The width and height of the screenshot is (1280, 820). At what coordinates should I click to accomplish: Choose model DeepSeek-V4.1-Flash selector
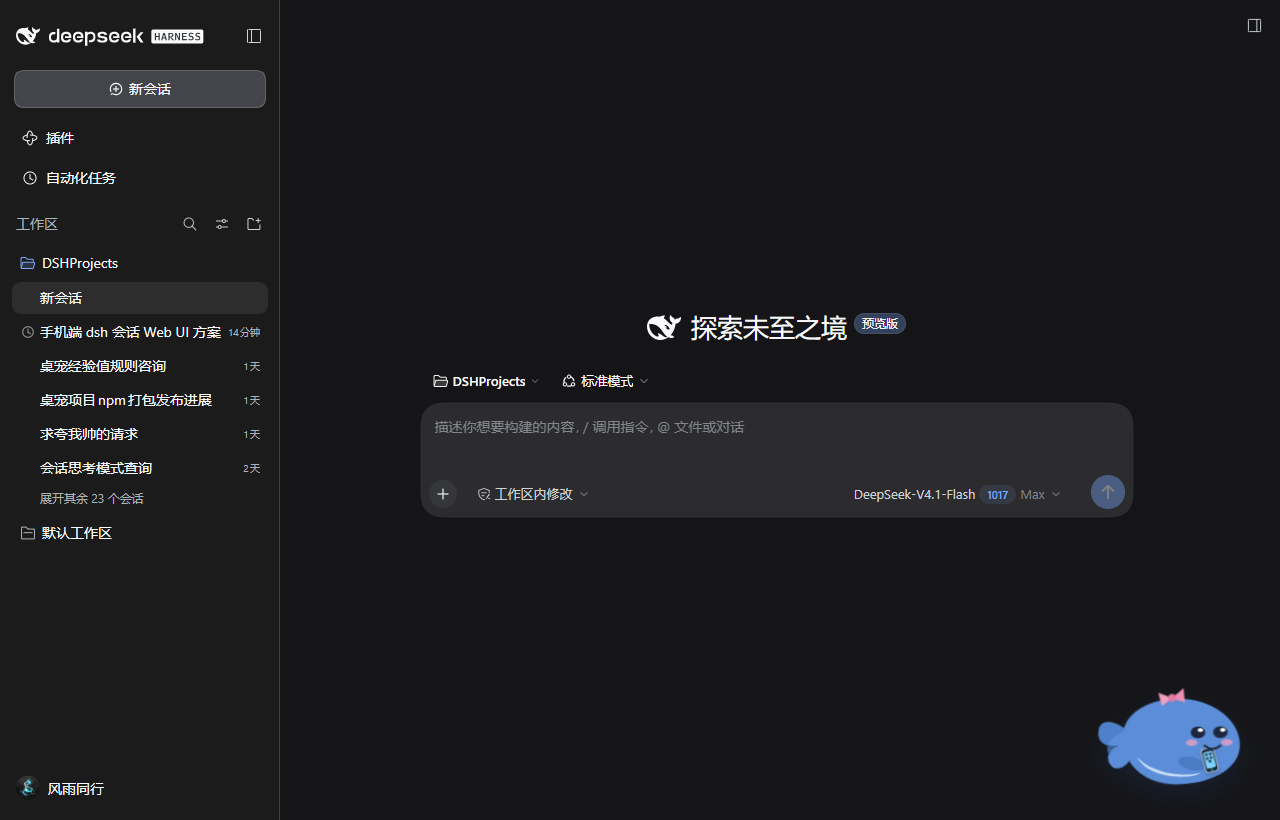[914, 494]
